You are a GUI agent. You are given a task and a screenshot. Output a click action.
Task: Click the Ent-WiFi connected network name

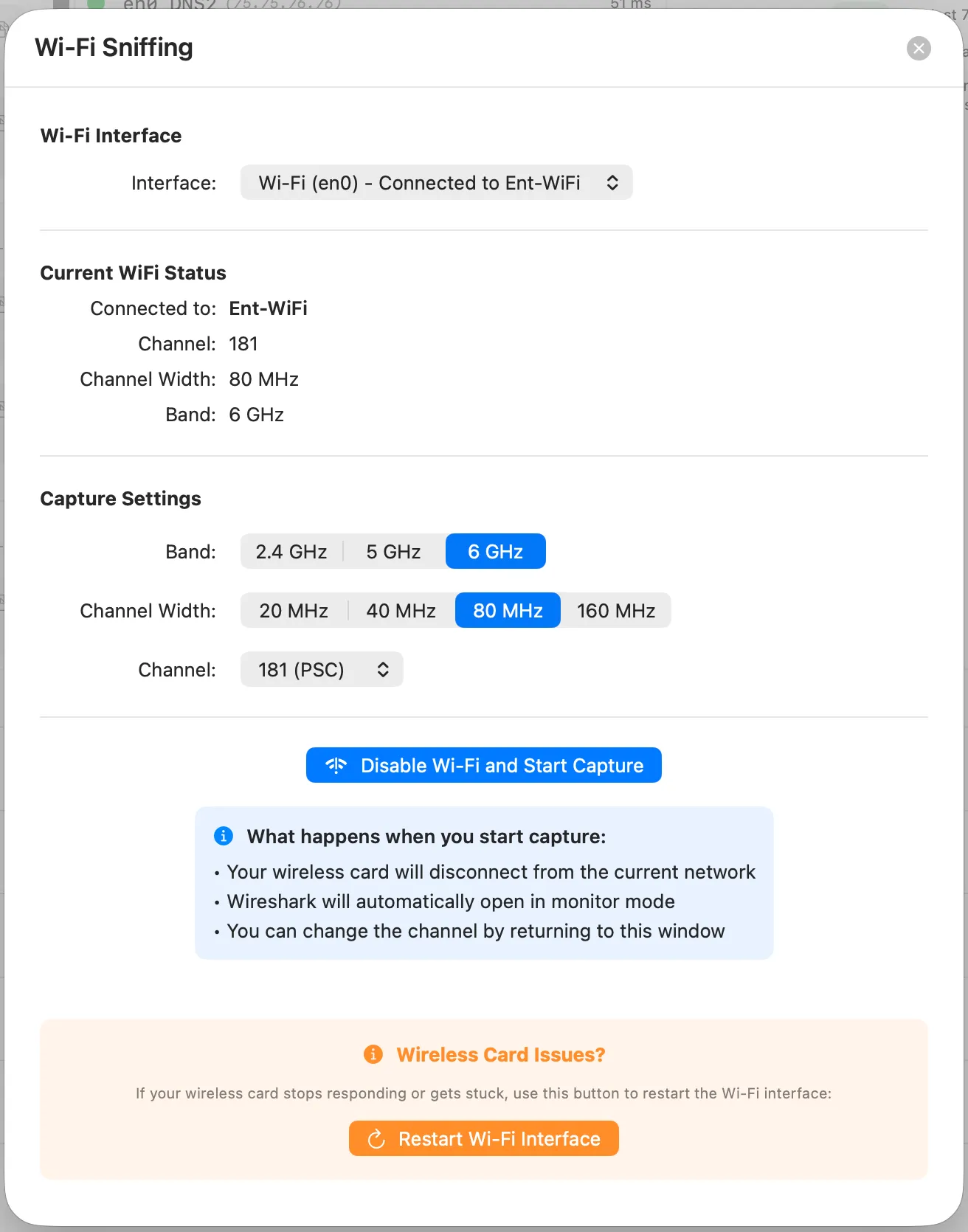268,308
